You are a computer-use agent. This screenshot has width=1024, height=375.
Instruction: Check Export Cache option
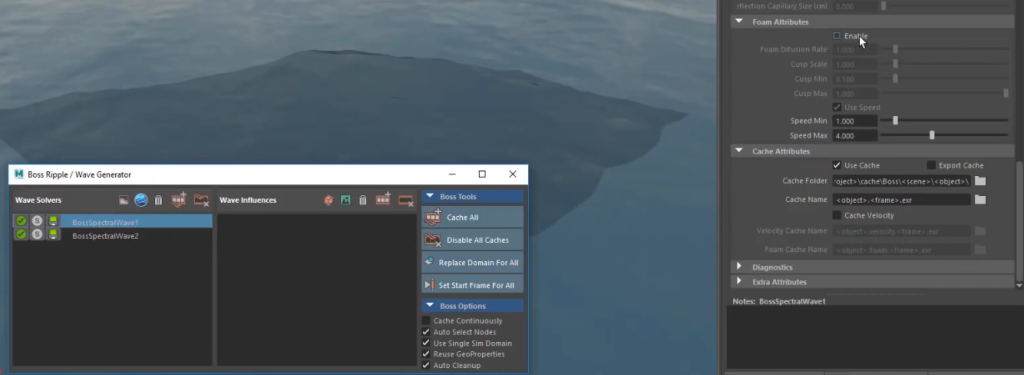[x=931, y=165]
